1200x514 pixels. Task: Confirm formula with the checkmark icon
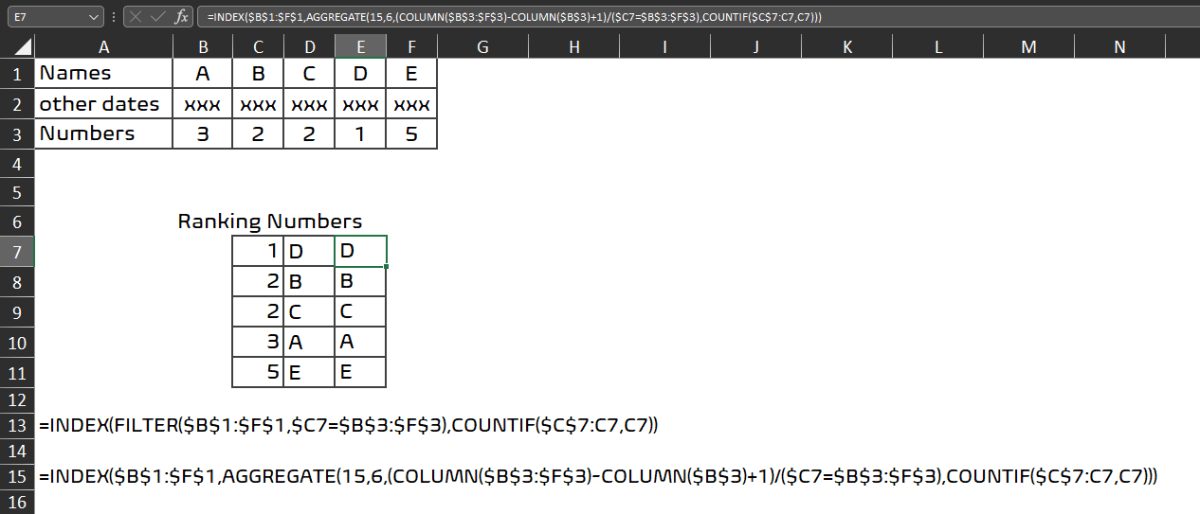[x=158, y=17]
